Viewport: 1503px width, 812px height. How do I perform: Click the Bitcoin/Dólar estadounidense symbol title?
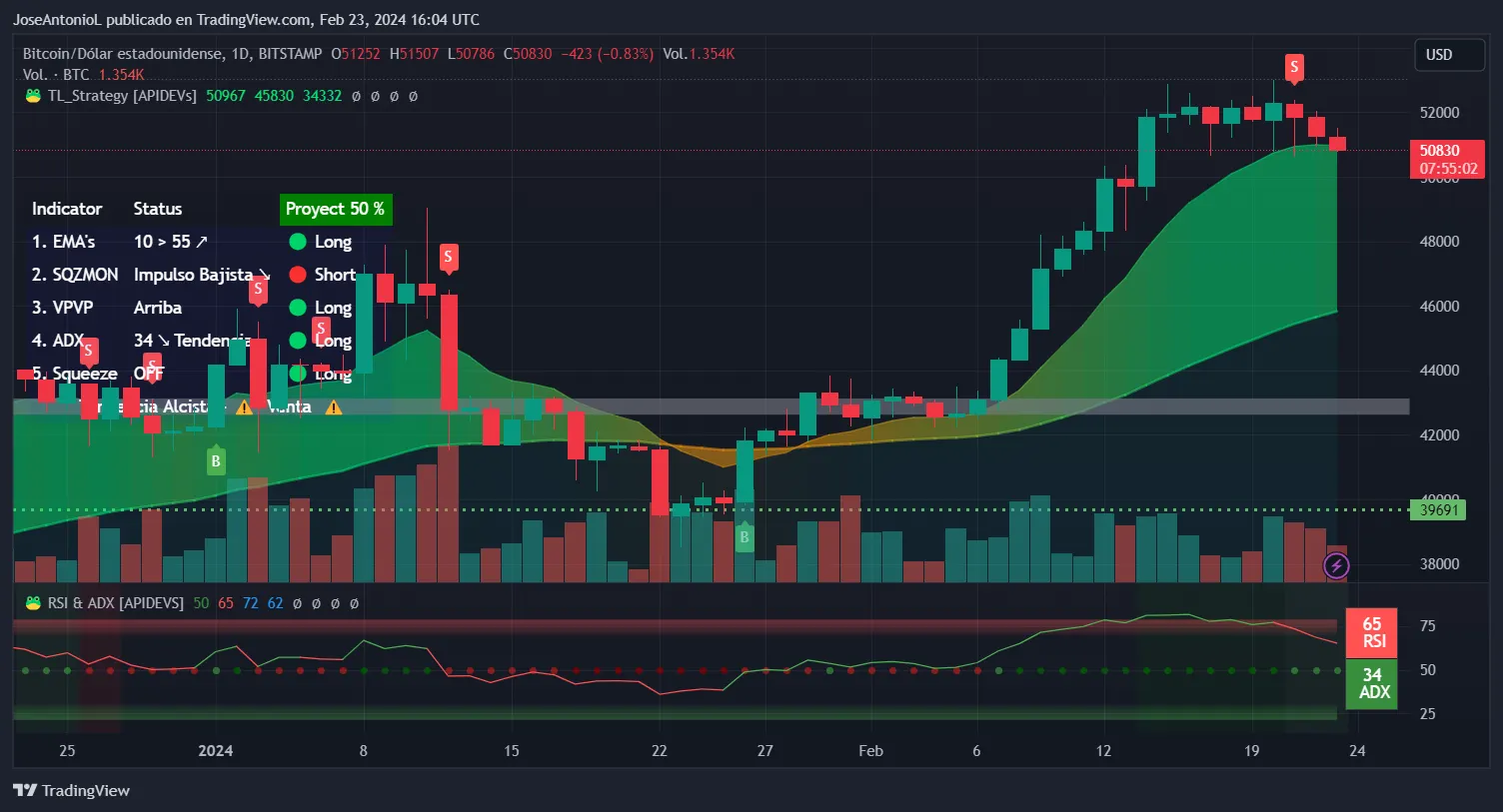click(x=122, y=54)
